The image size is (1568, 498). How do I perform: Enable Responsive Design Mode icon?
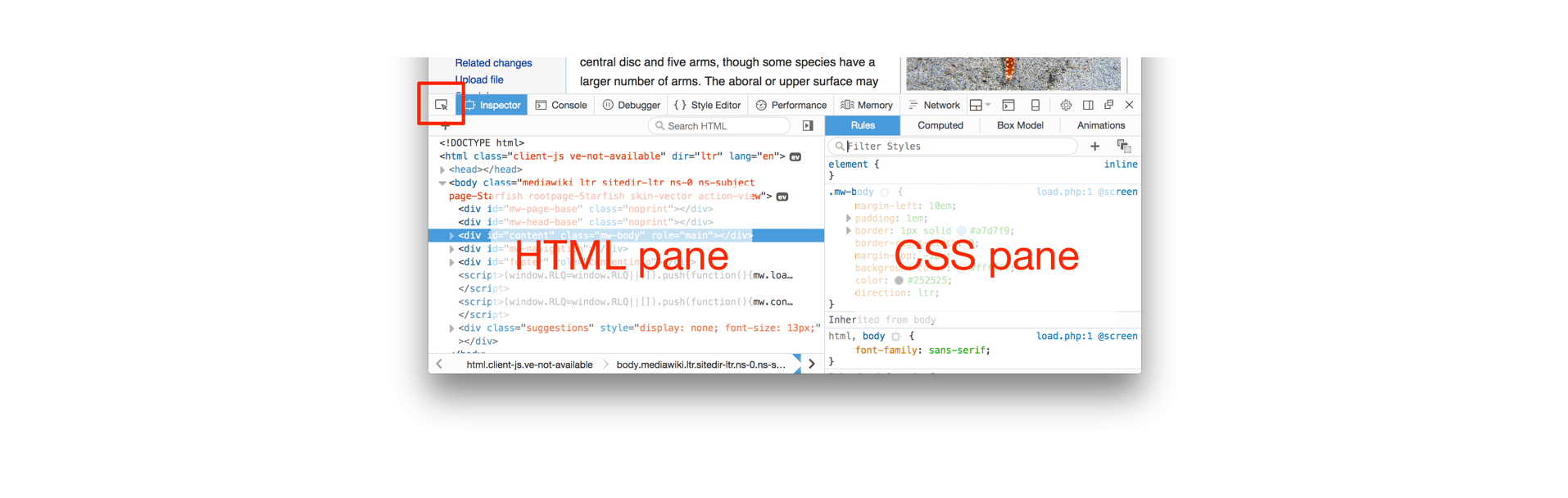pyautogui.click(x=1036, y=105)
